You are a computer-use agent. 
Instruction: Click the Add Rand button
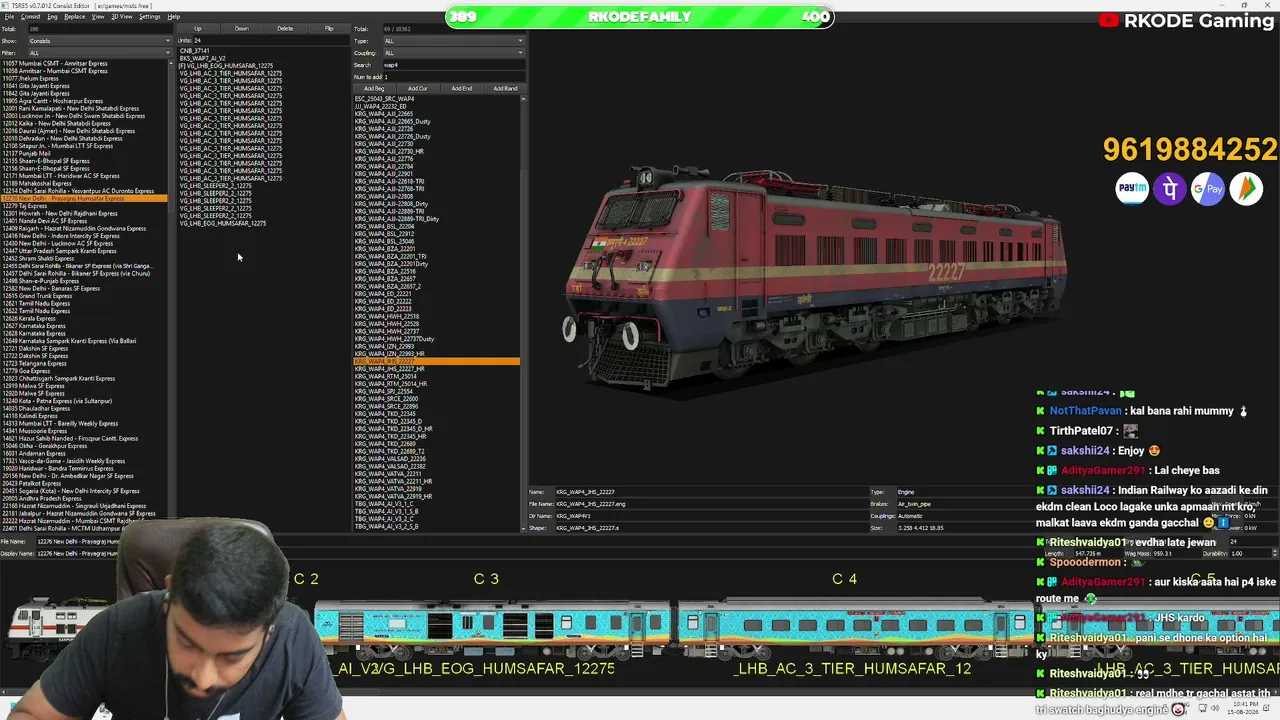pos(506,88)
